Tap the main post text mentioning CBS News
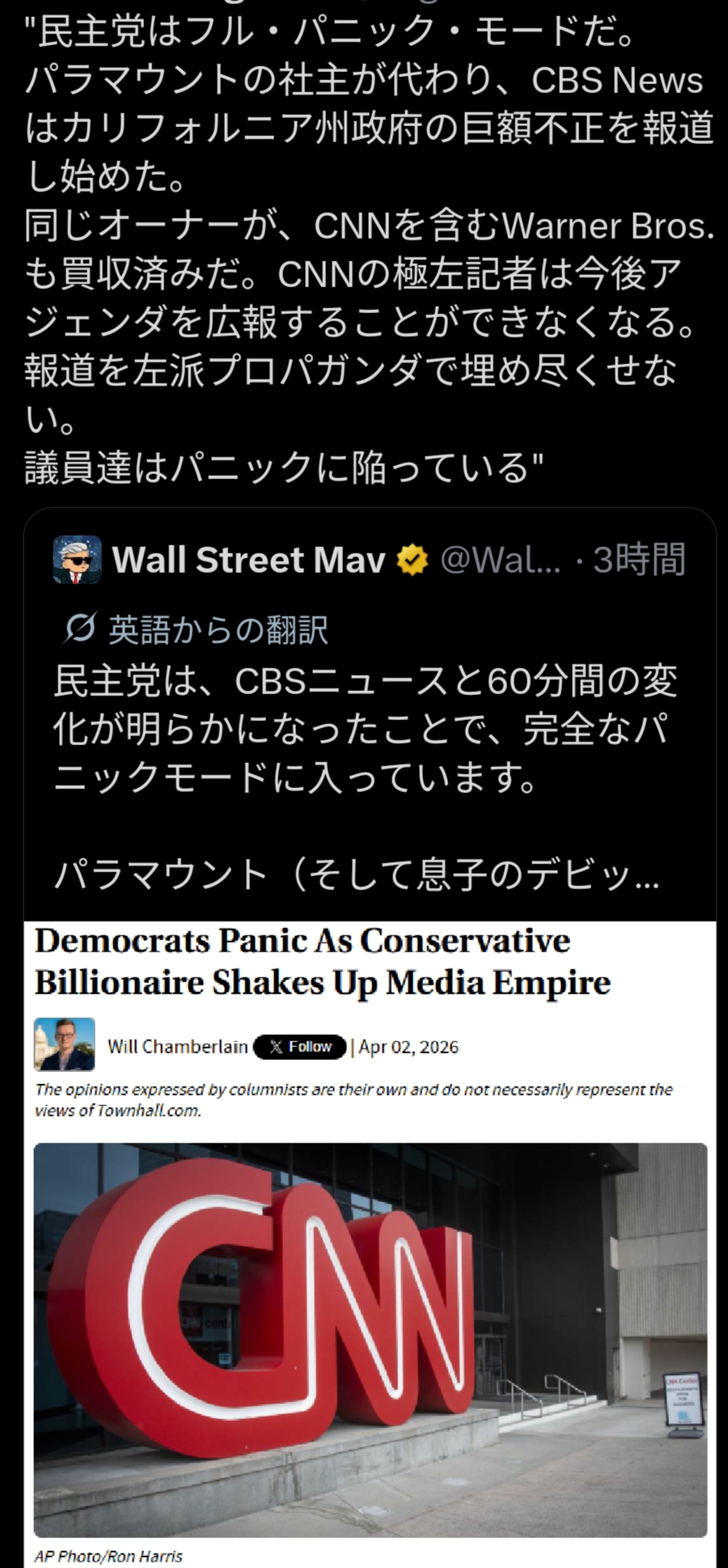This screenshot has width=728, height=1568. (x=369, y=250)
